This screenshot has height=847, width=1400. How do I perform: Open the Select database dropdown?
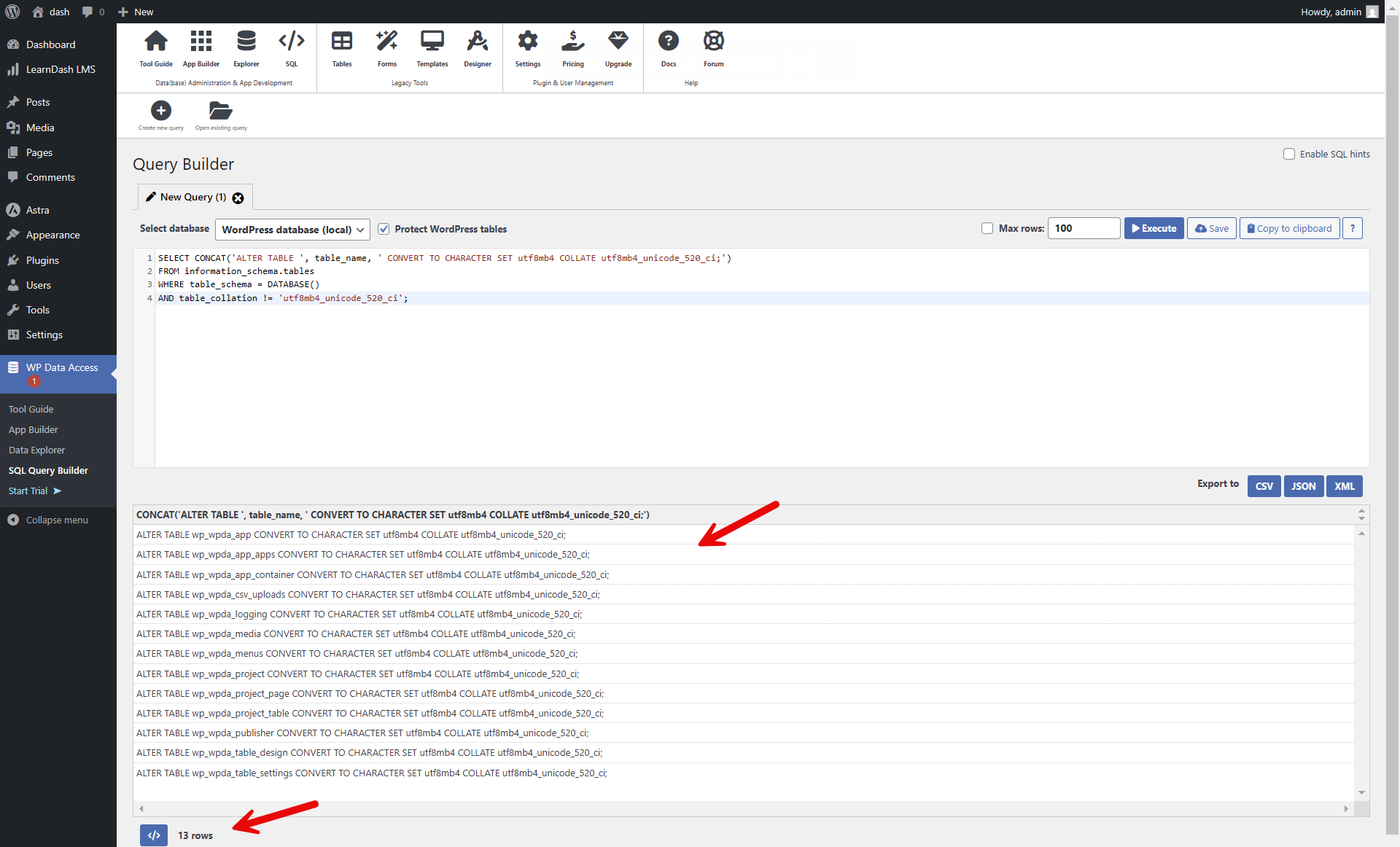(x=292, y=230)
